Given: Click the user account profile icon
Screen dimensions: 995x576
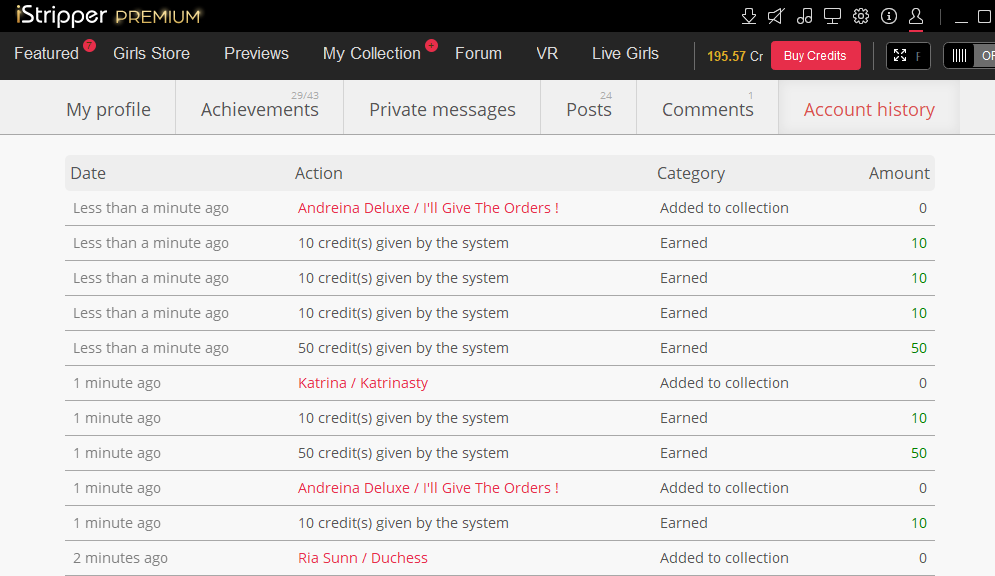Looking at the screenshot, I should [915, 16].
